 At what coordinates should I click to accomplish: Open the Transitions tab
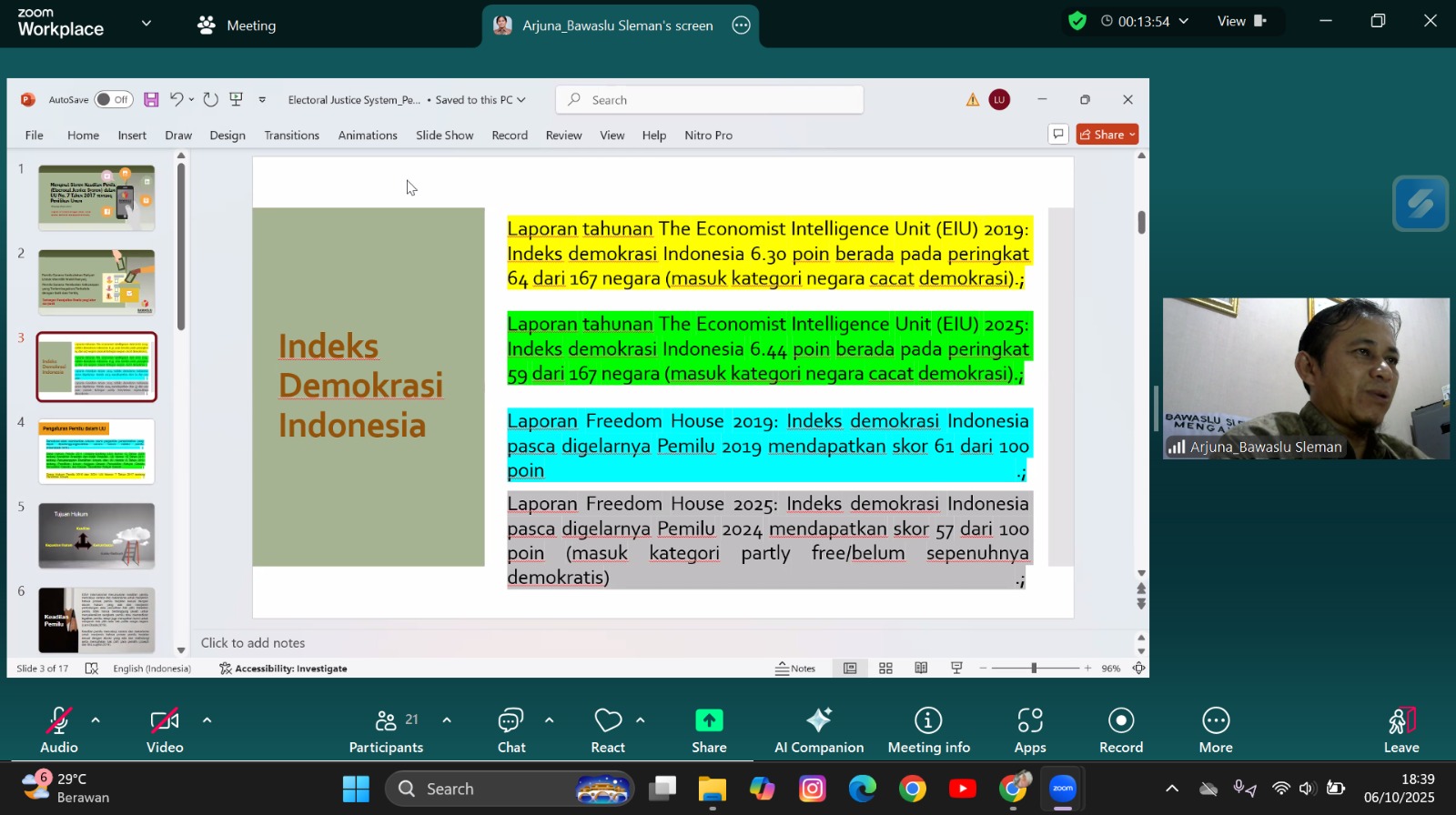292,135
